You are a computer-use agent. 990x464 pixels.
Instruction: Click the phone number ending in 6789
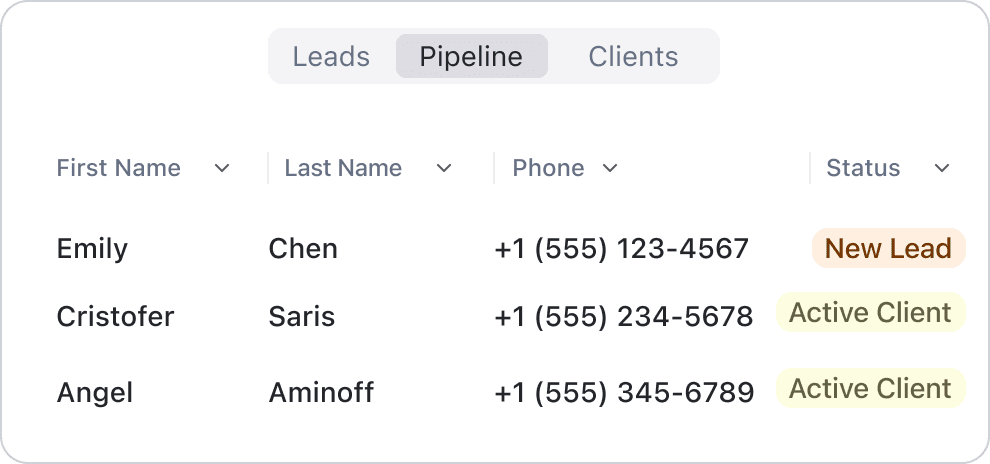[624, 393]
